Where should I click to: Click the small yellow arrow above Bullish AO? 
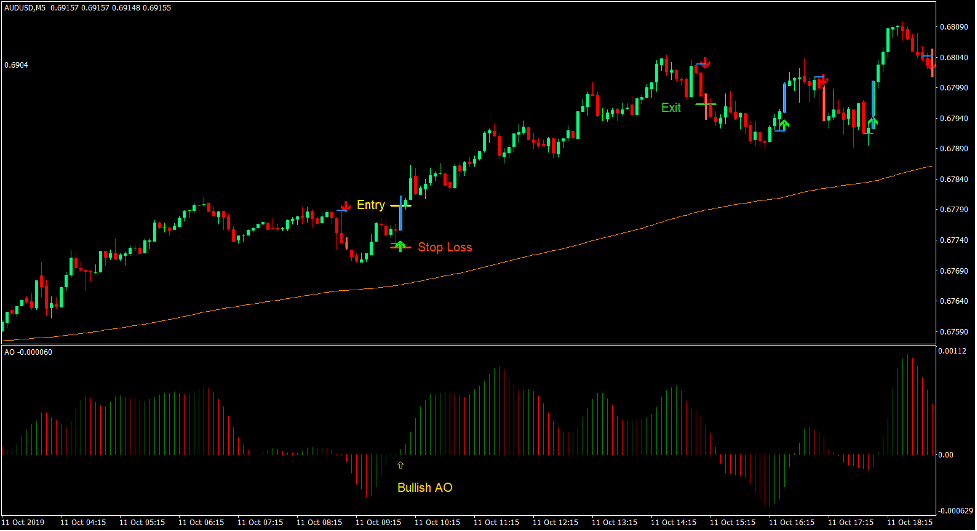pyautogui.click(x=401, y=465)
